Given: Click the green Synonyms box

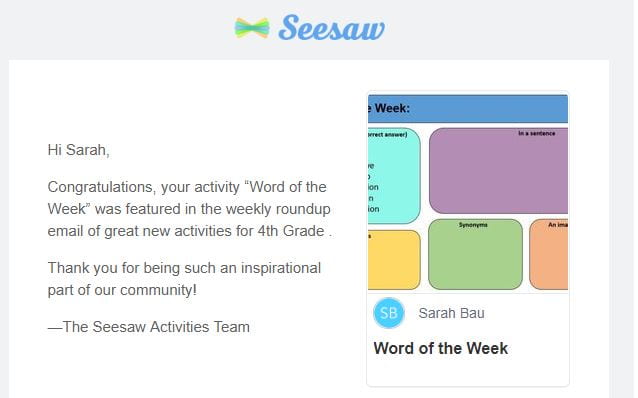Looking at the screenshot, I should point(475,254).
